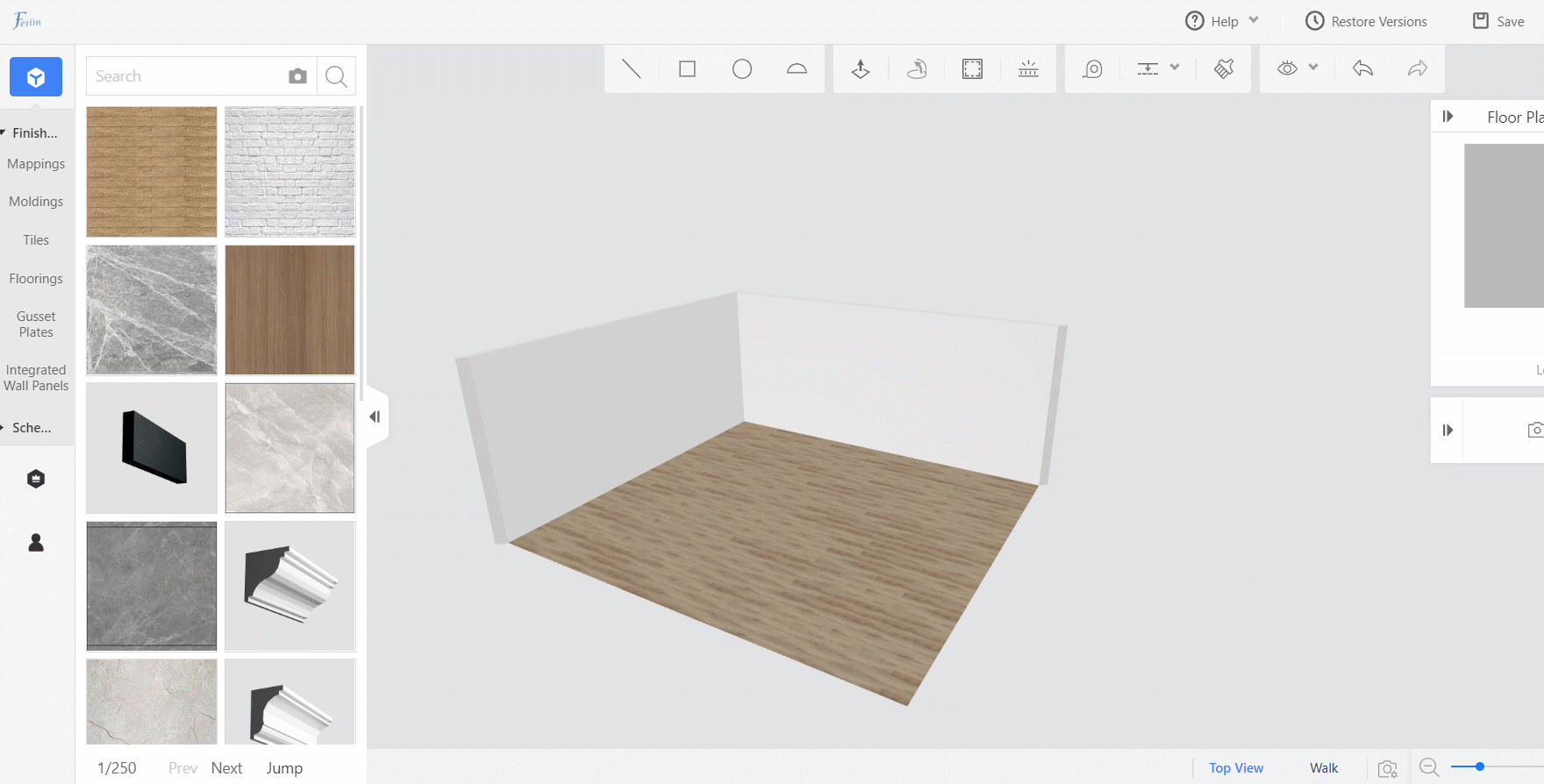
Task: Switch to Top View
Action: [1236, 768]
